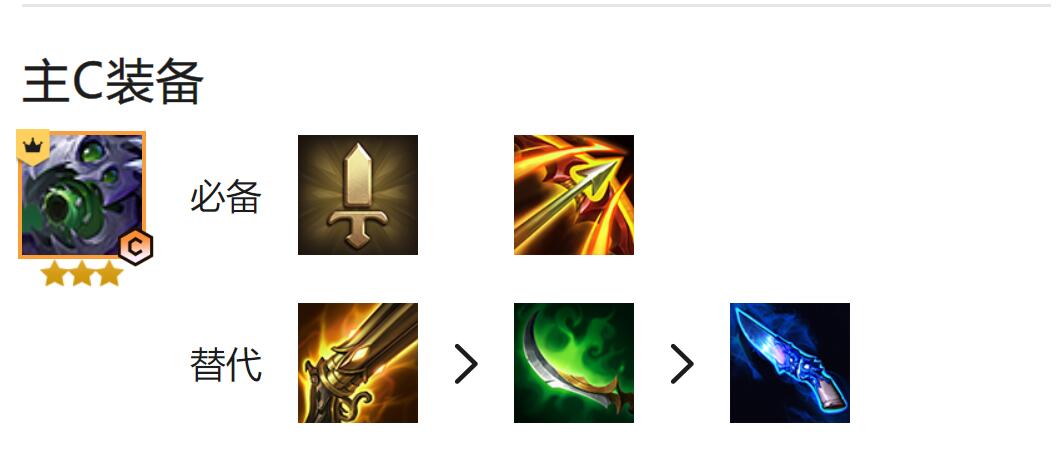Viewport: 1064px width, 468px height.
Task: Click the 必 character of the required label
Action: (x=208, y=197)
